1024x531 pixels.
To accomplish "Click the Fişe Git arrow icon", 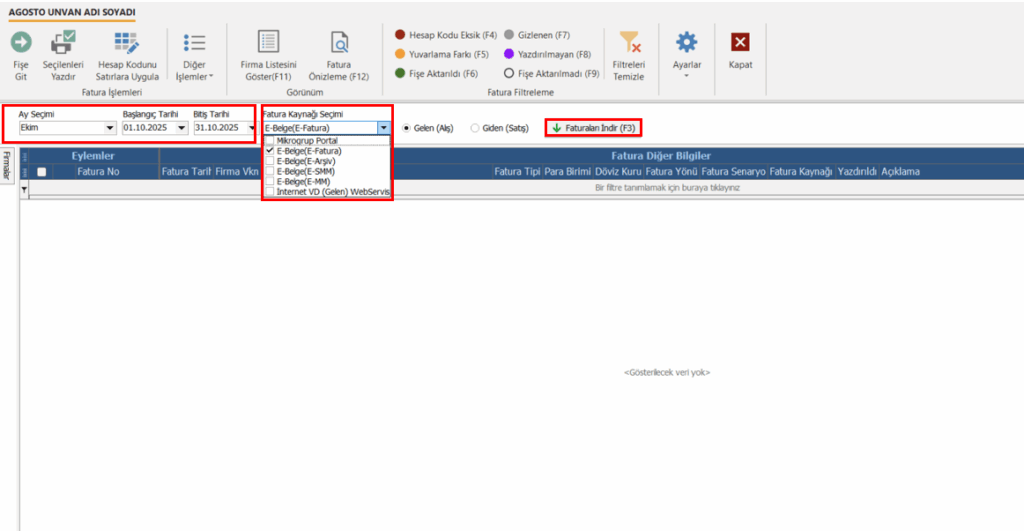I will pyautogui.click(x=21, y=42).
